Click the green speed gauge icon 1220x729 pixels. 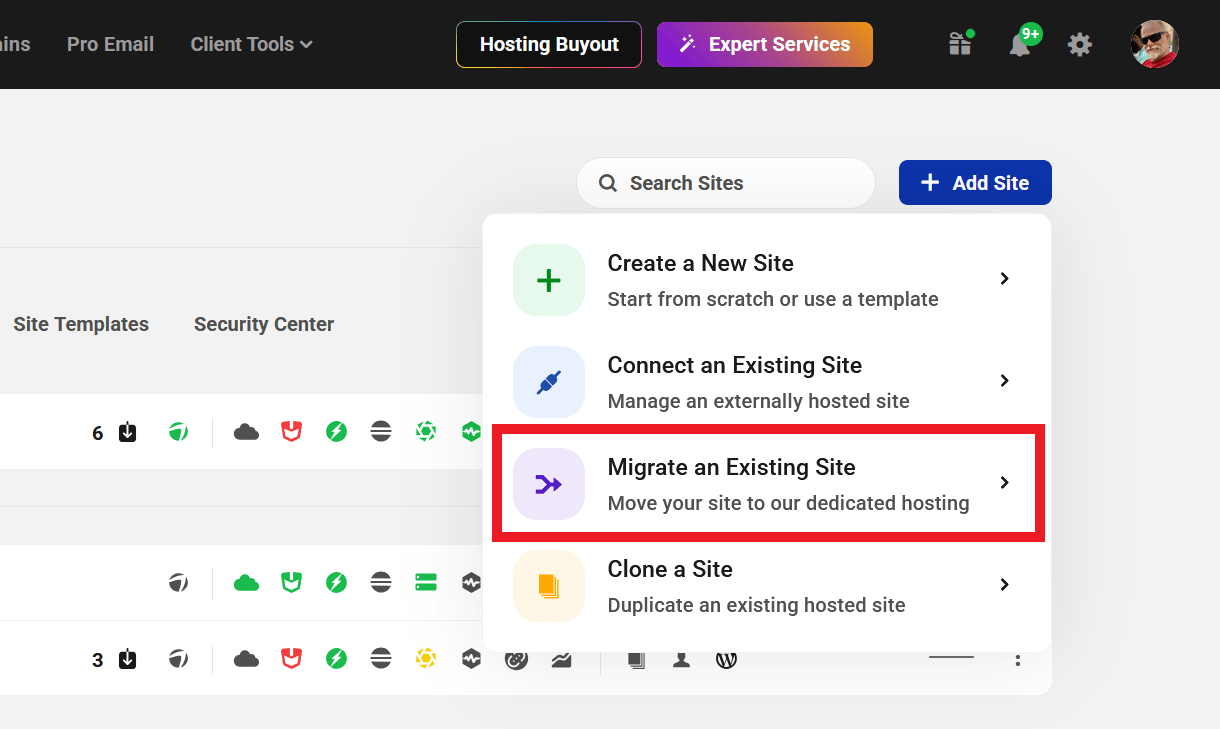click(x=178, y=432)
